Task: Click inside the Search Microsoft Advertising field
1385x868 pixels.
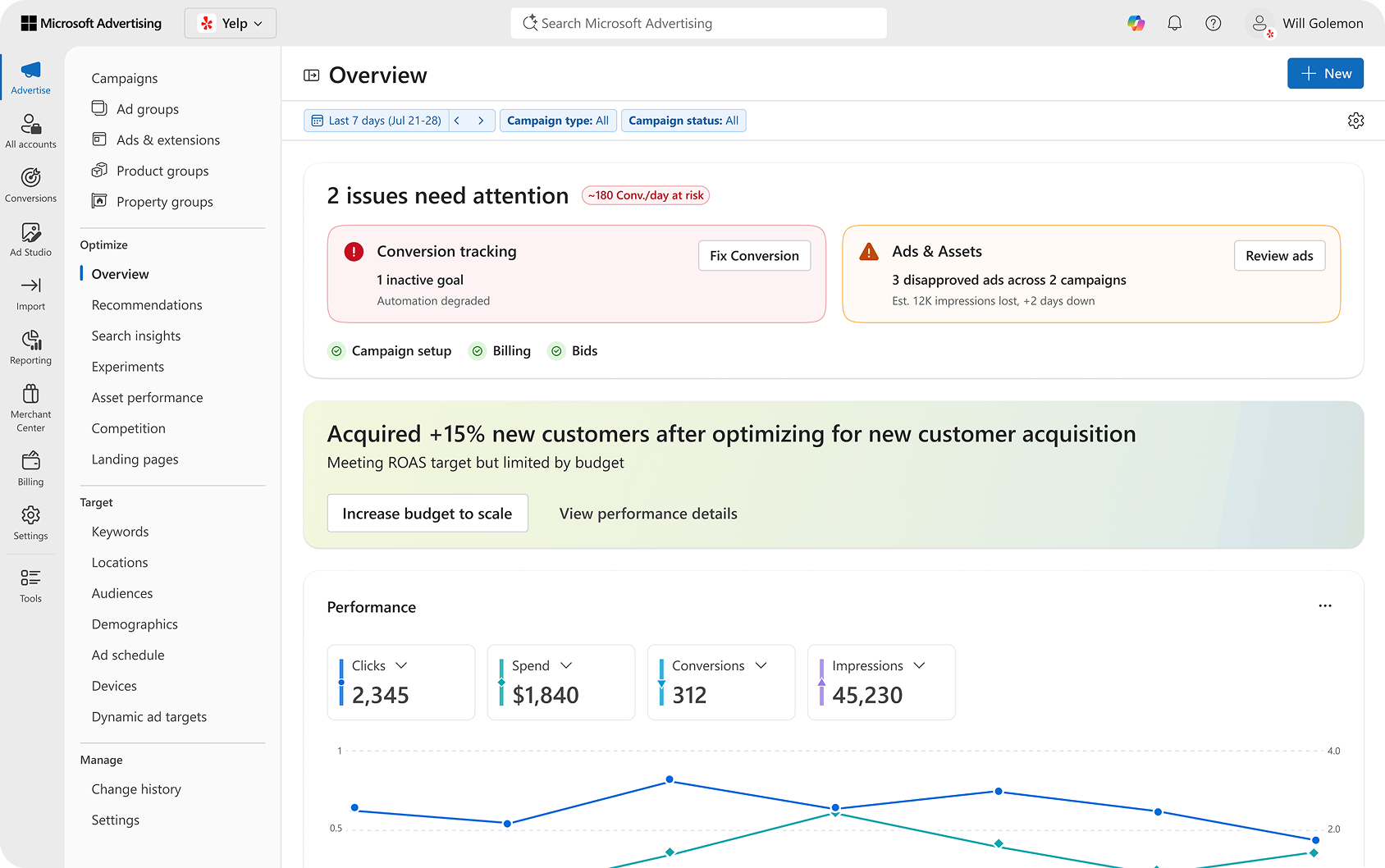Action: click(x=698, y=23)
